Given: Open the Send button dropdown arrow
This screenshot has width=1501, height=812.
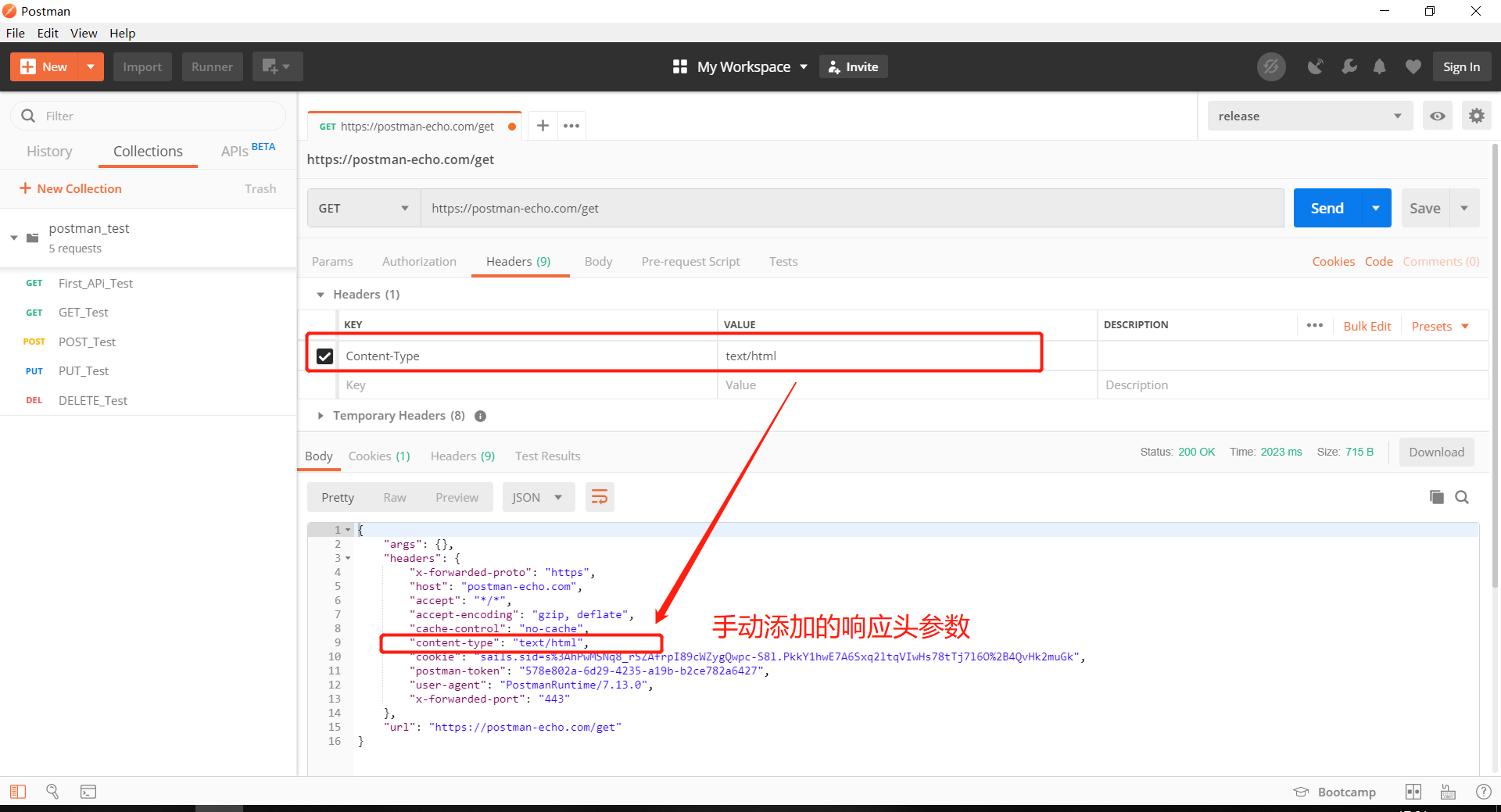Looking at the screenshot, I should tap(1376, 208).
